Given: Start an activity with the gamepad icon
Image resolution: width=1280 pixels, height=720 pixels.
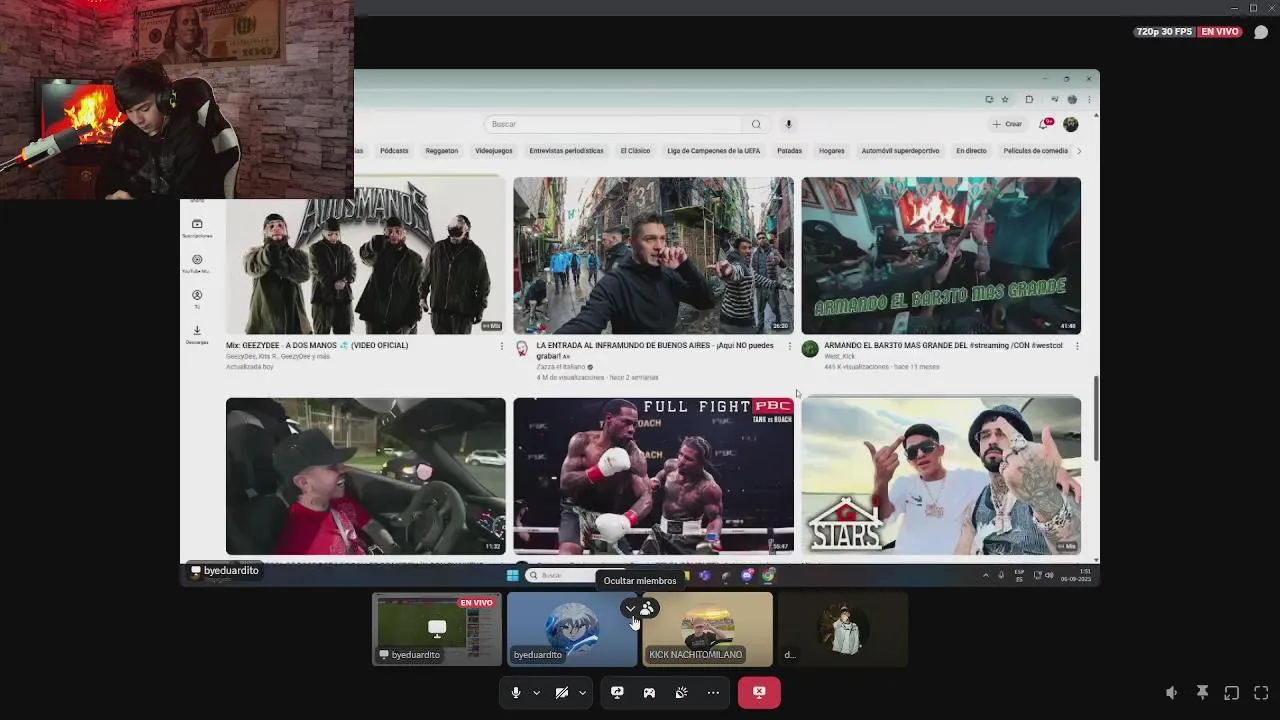Looking at the screenshot, I should (649, 692).
